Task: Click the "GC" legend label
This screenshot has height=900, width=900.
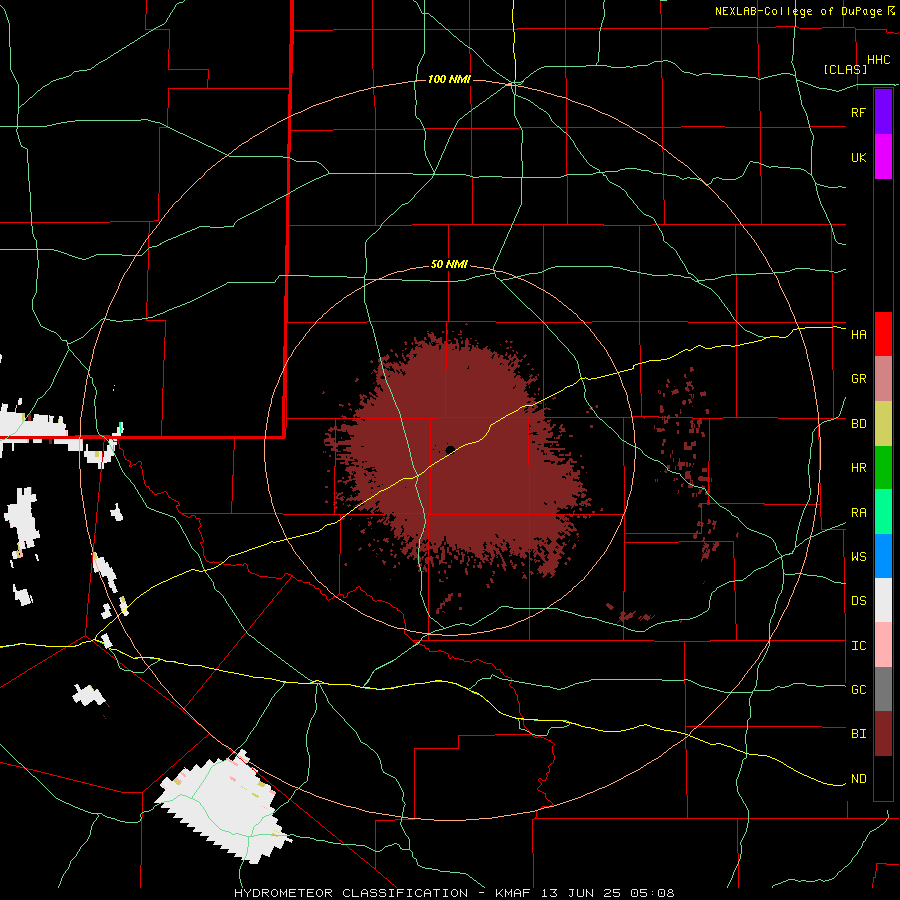Action: [858, 690]
